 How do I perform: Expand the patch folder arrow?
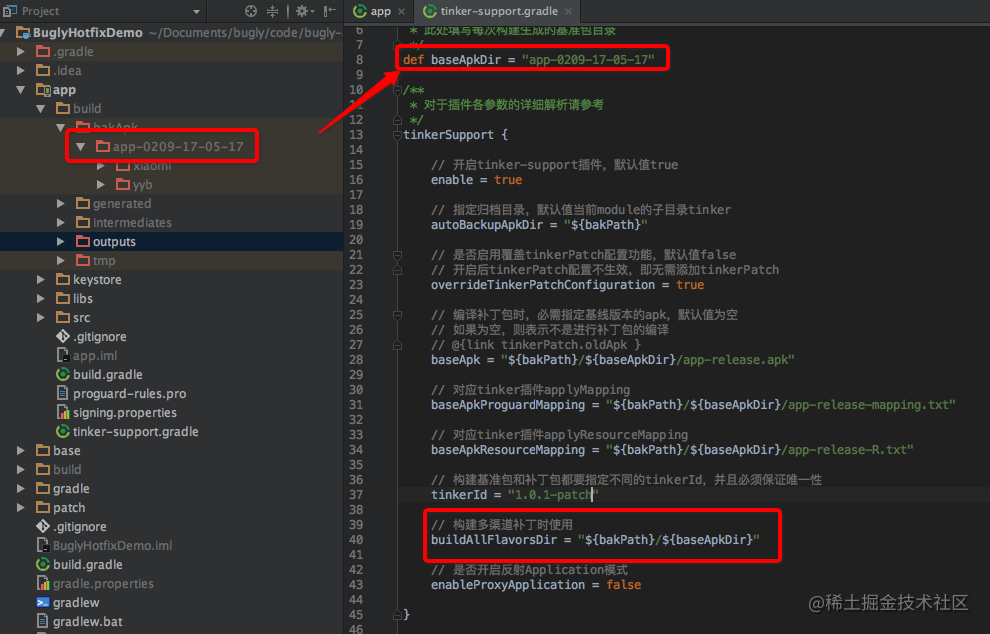(x=21, y=507)
